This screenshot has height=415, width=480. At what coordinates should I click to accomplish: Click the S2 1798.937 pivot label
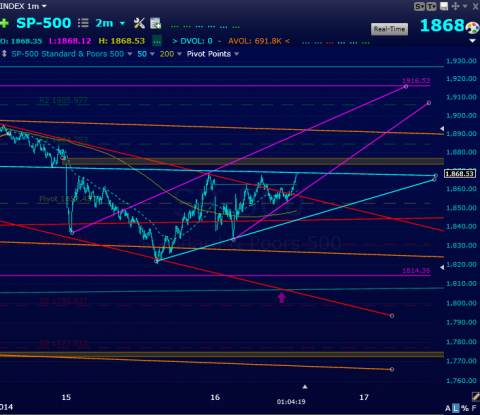click(x=63, y=301)
